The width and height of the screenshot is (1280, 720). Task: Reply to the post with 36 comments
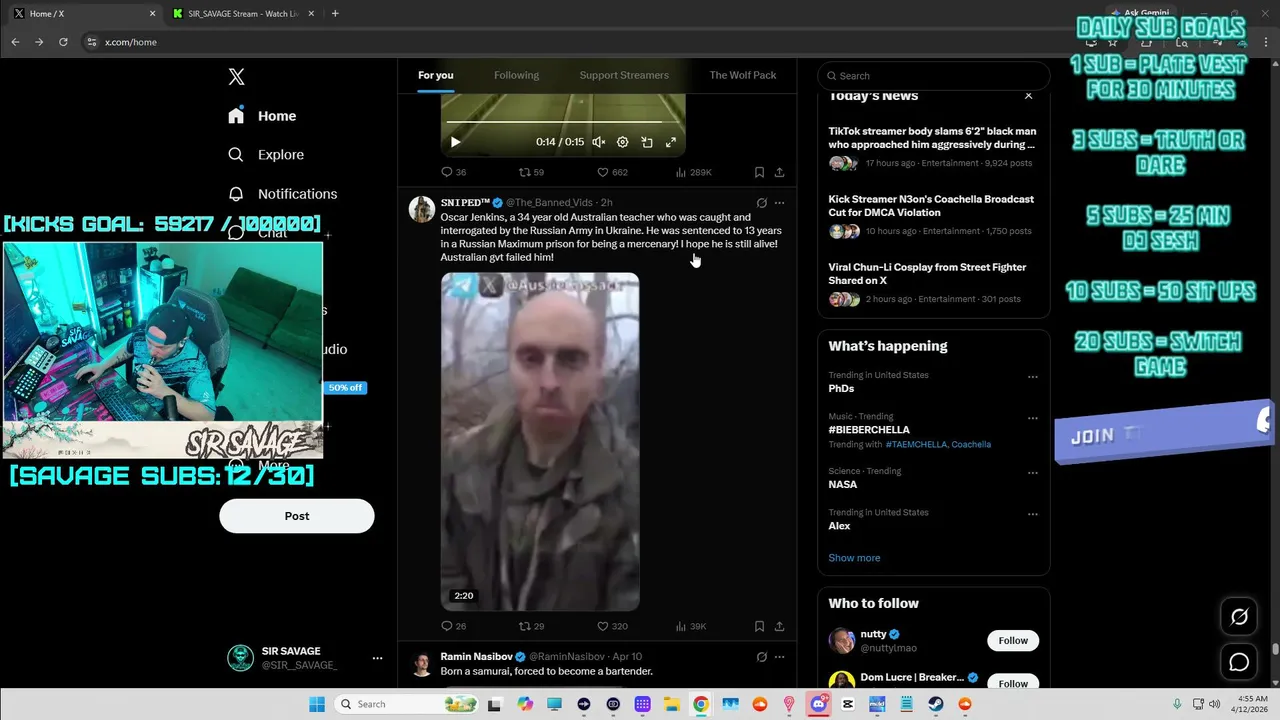(454, 172)
